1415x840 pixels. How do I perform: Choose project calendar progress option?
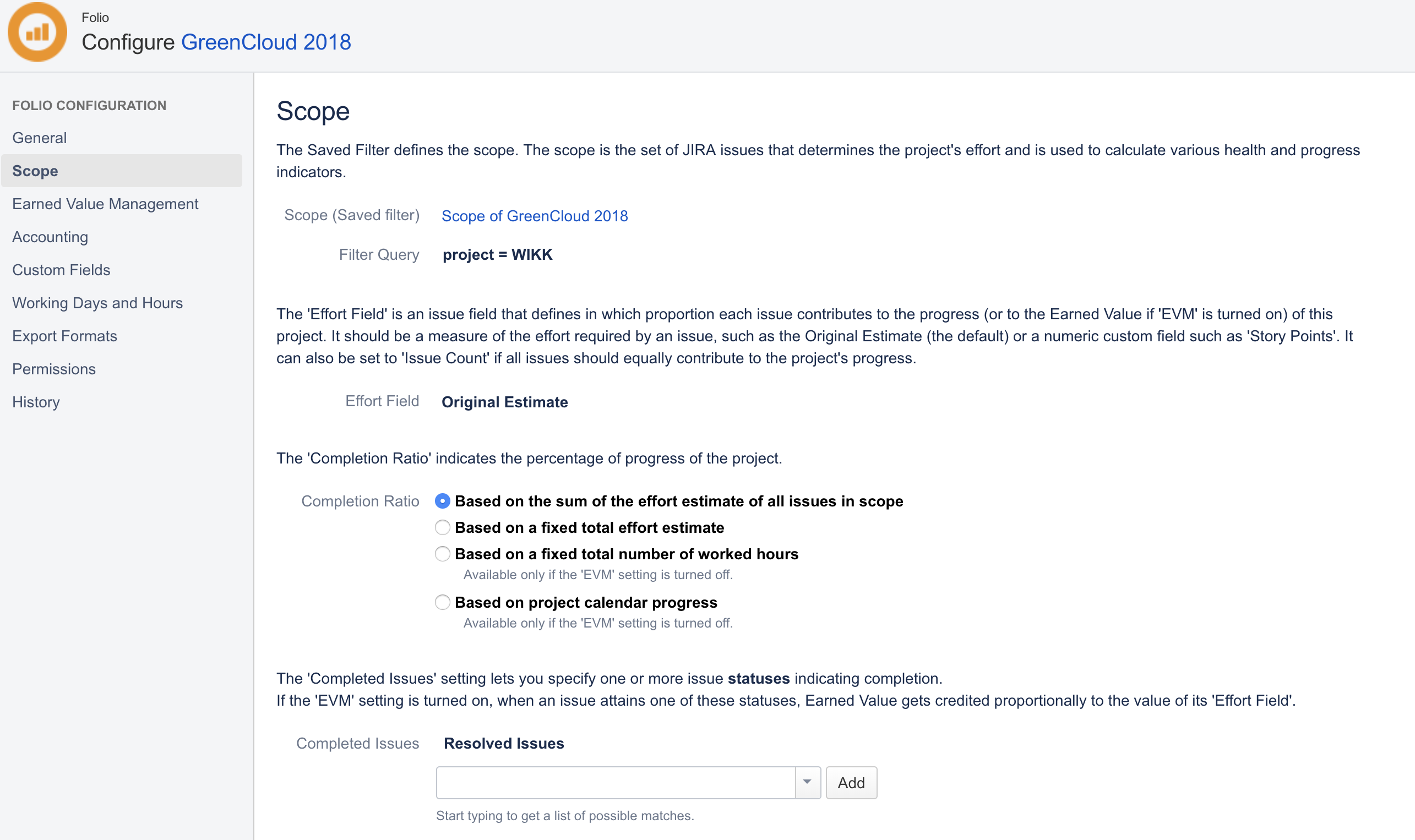point(443,602)
